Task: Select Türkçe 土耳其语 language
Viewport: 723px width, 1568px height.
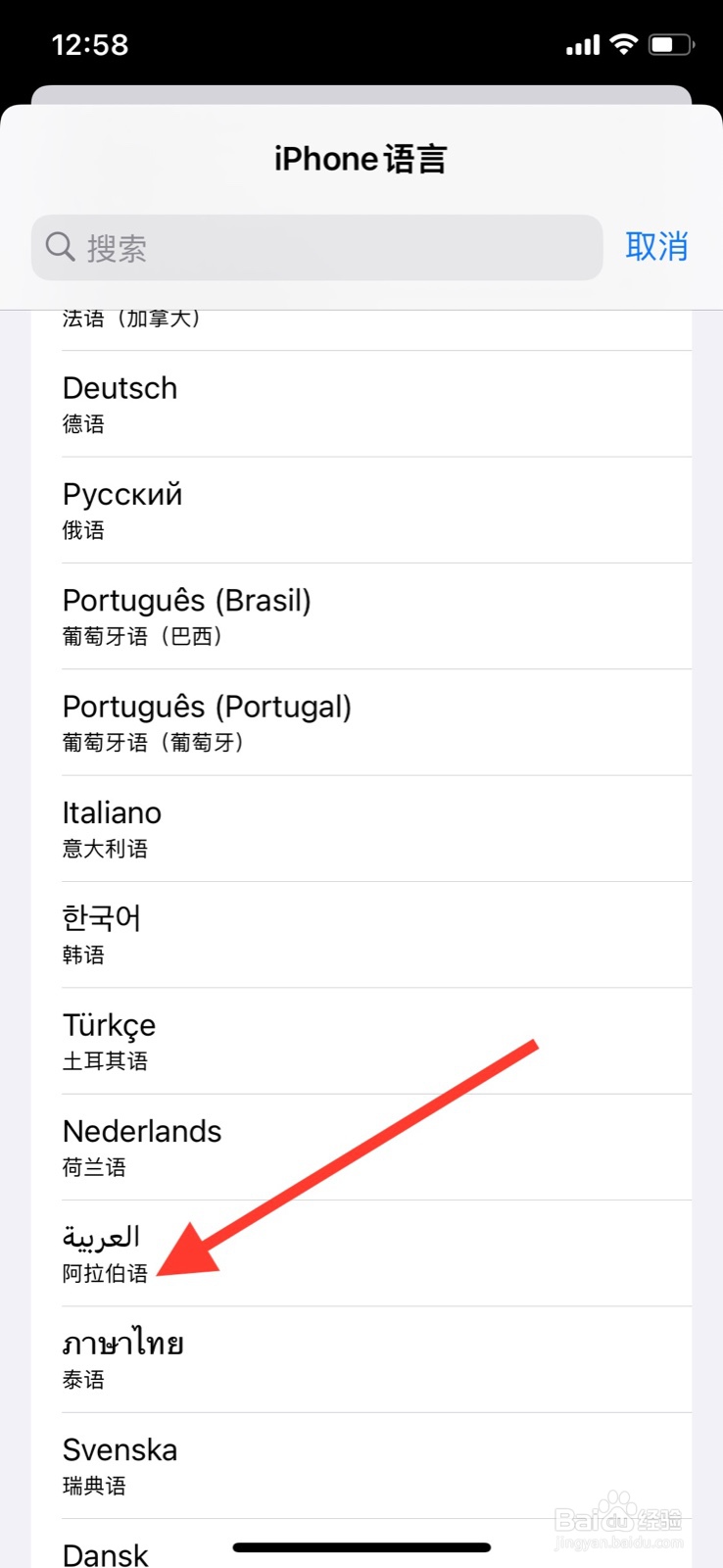Action: point(361,1041)
